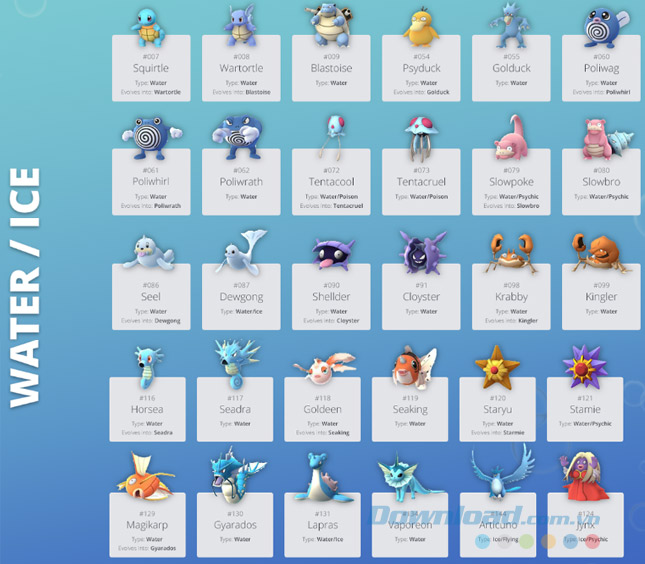Click the Kingler name label
Screen dimensions: 645x564
tap(601, 297)
